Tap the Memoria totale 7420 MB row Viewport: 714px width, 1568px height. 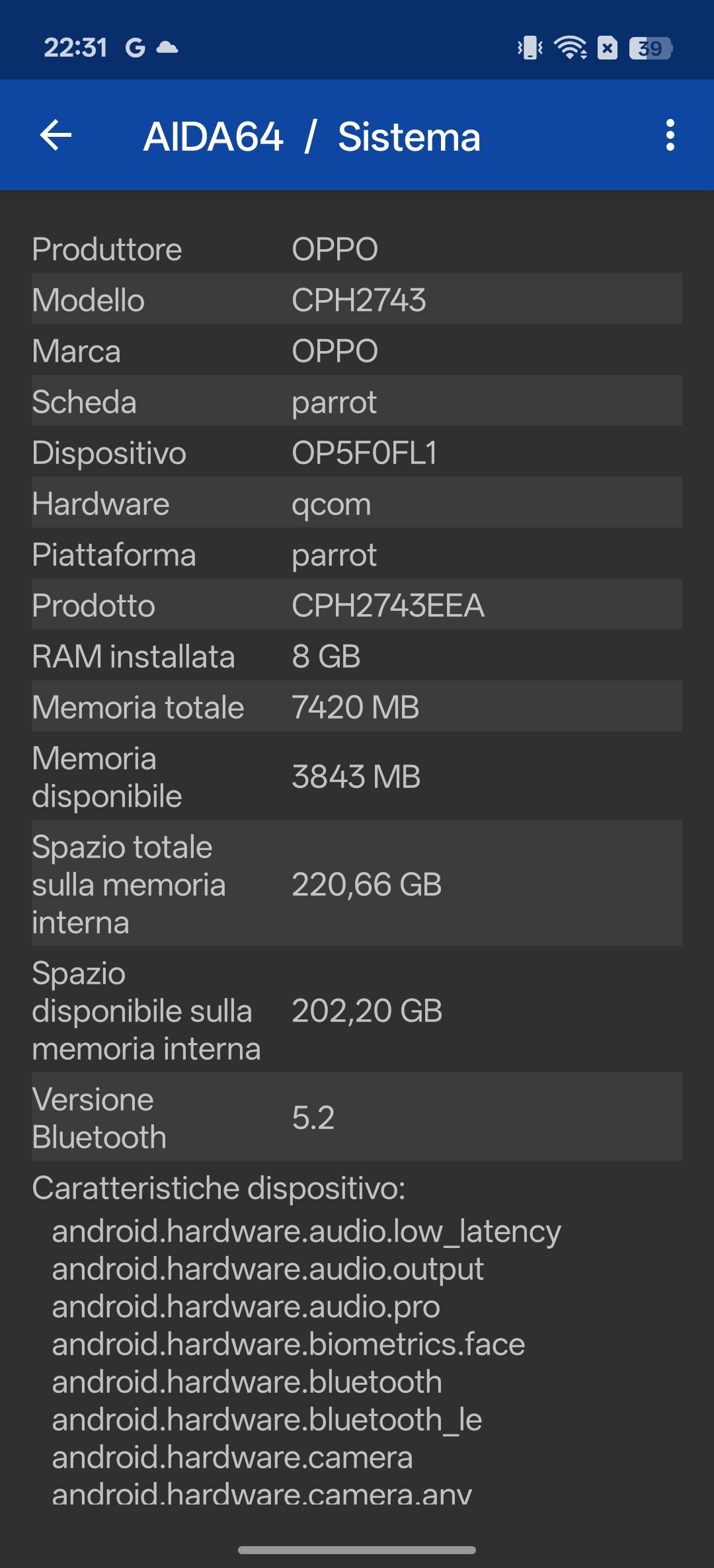coord(357,707)
